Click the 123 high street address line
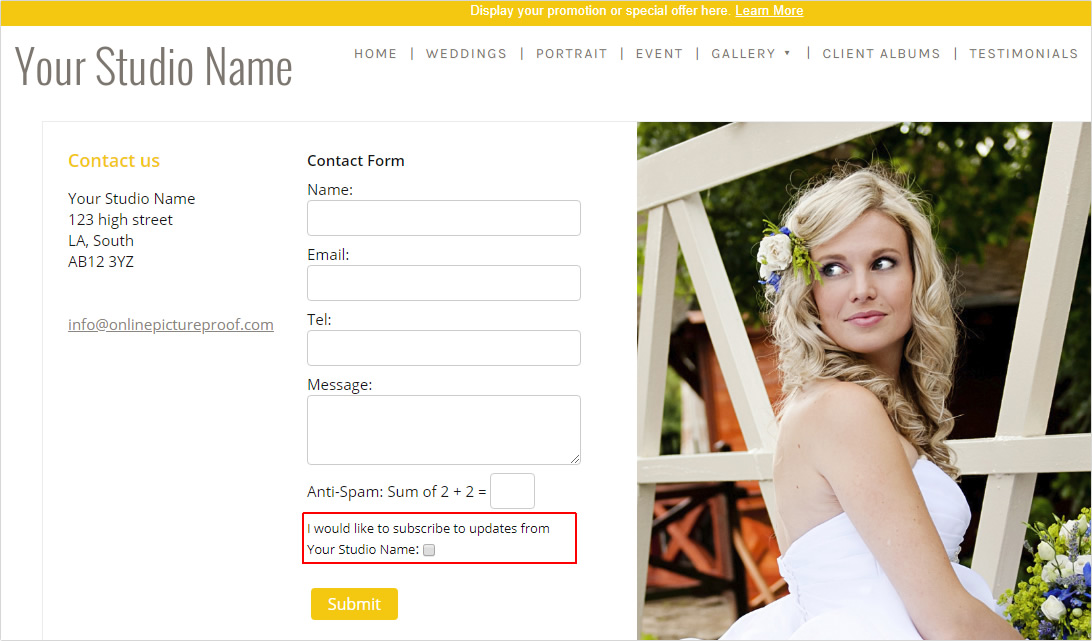Viewport: 1092px width, 641px height. [120, 220]
